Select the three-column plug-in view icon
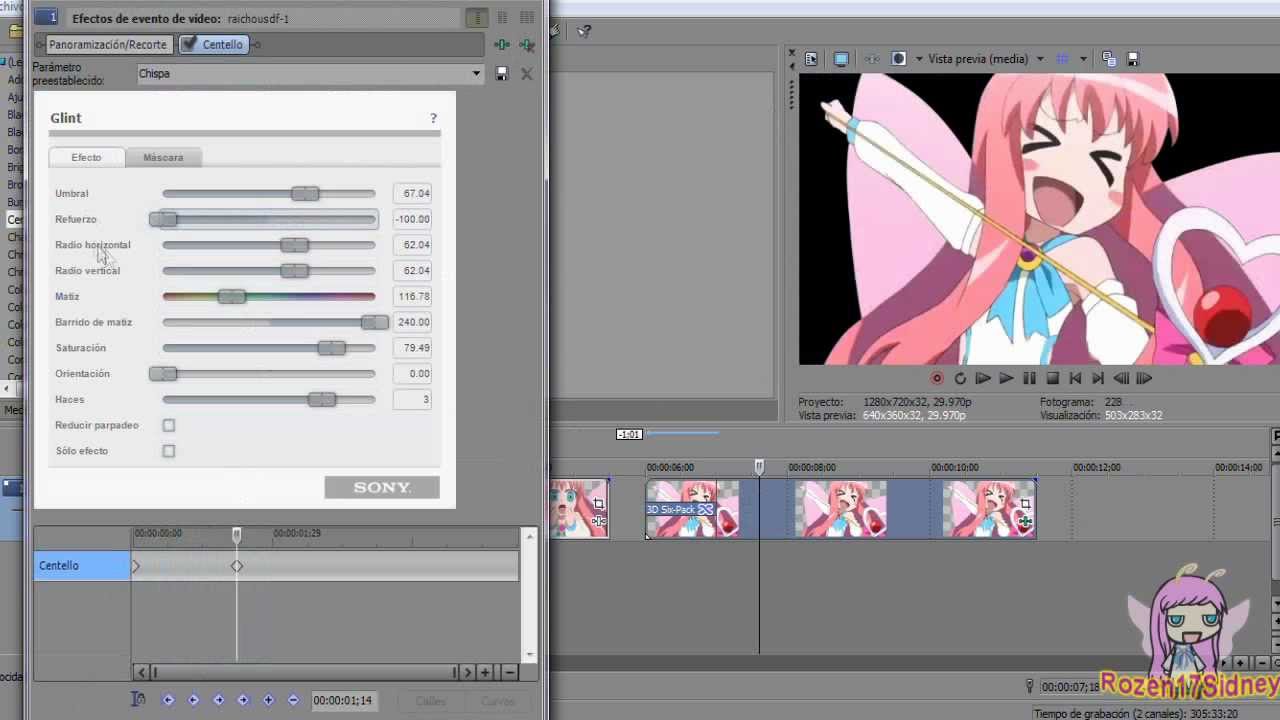This screenshot has height=720, width=1280. pos(526,18)
